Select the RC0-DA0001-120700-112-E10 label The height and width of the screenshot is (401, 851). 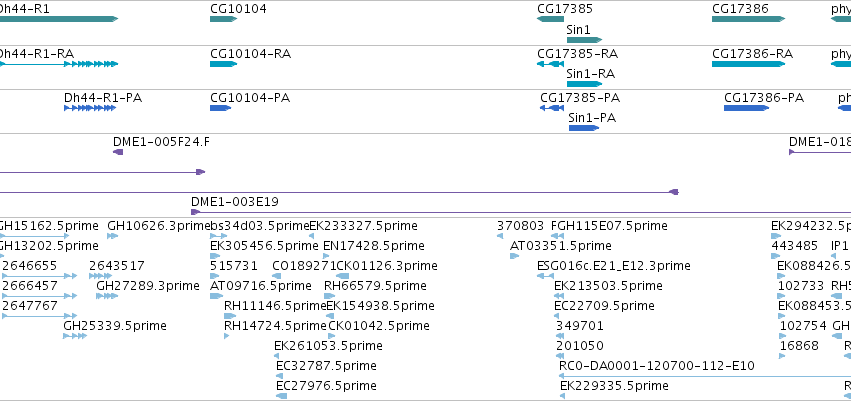657,366
